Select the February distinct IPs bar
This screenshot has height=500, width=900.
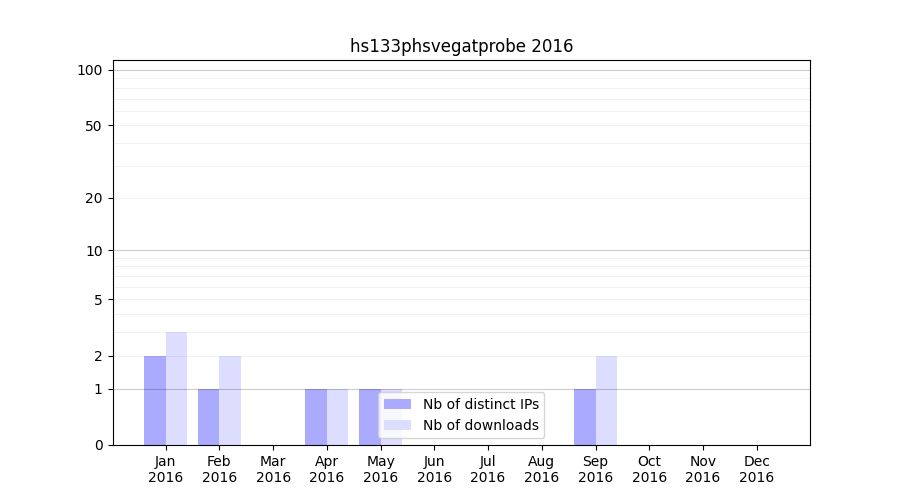(208, 417)
